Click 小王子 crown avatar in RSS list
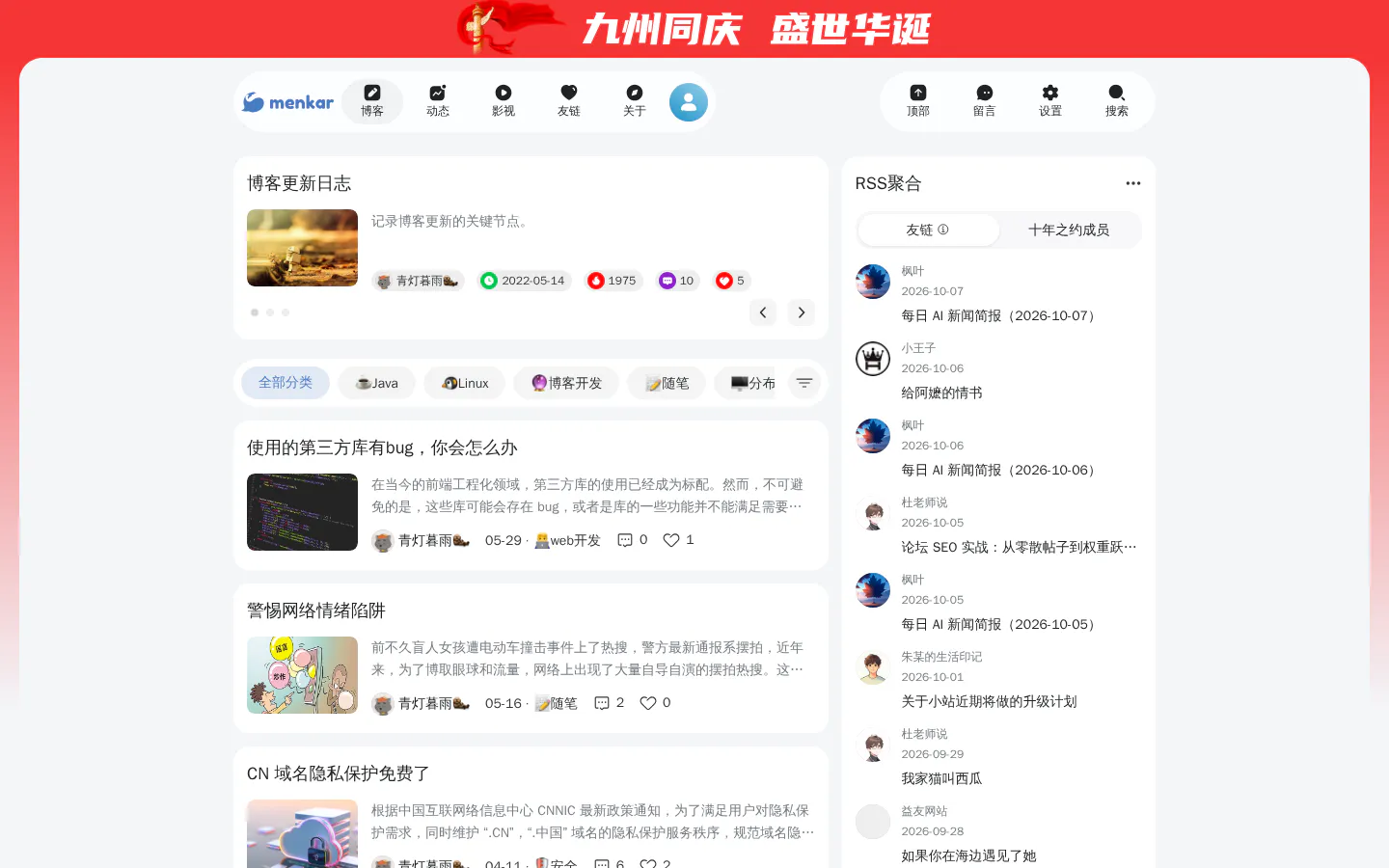Image resolution: width=1389 pixels, height=868 pixels. tap(873, 359)
